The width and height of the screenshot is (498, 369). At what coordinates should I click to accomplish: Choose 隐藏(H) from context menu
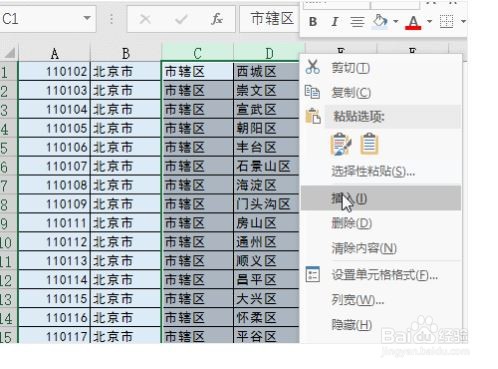[352, 325]
